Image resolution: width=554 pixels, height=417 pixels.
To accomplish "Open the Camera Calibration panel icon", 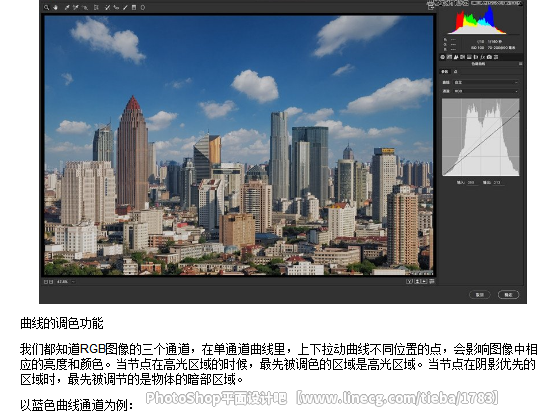I will point(489,57).
